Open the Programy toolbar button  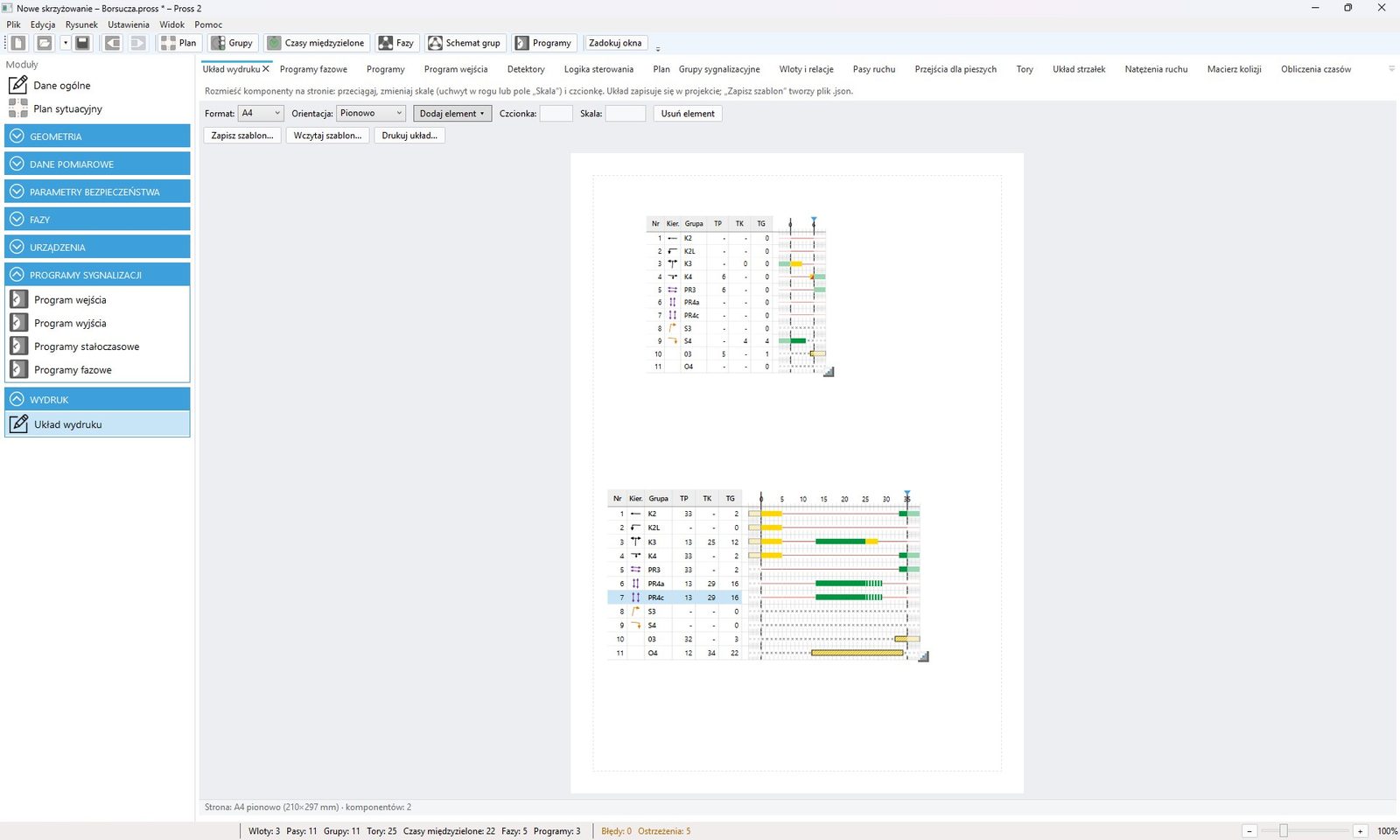click(543, 43)
